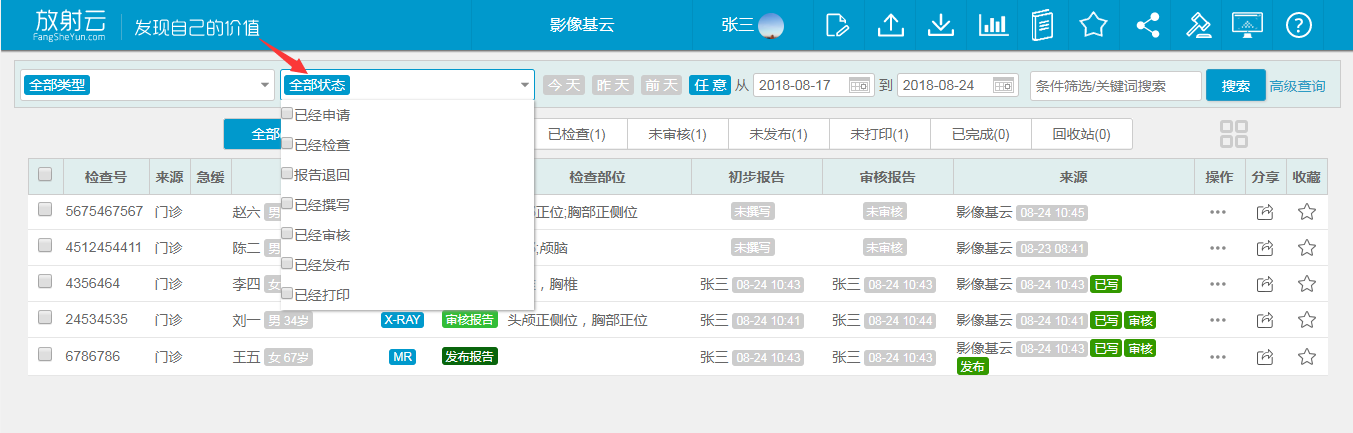Collapse the 全部状态 dropdown arrow
The height and width of the screenshot is (433, 1353).
(x=525, y=86)
